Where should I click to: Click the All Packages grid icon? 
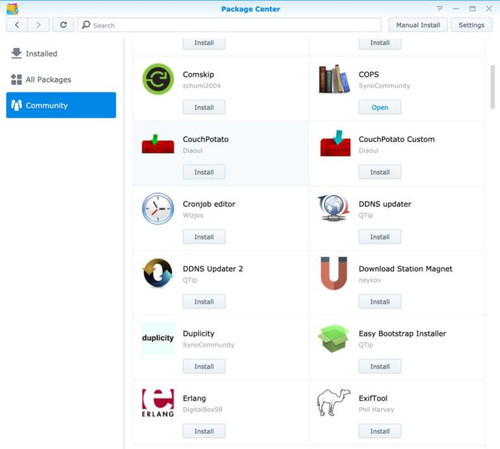[x=16, y=79]
